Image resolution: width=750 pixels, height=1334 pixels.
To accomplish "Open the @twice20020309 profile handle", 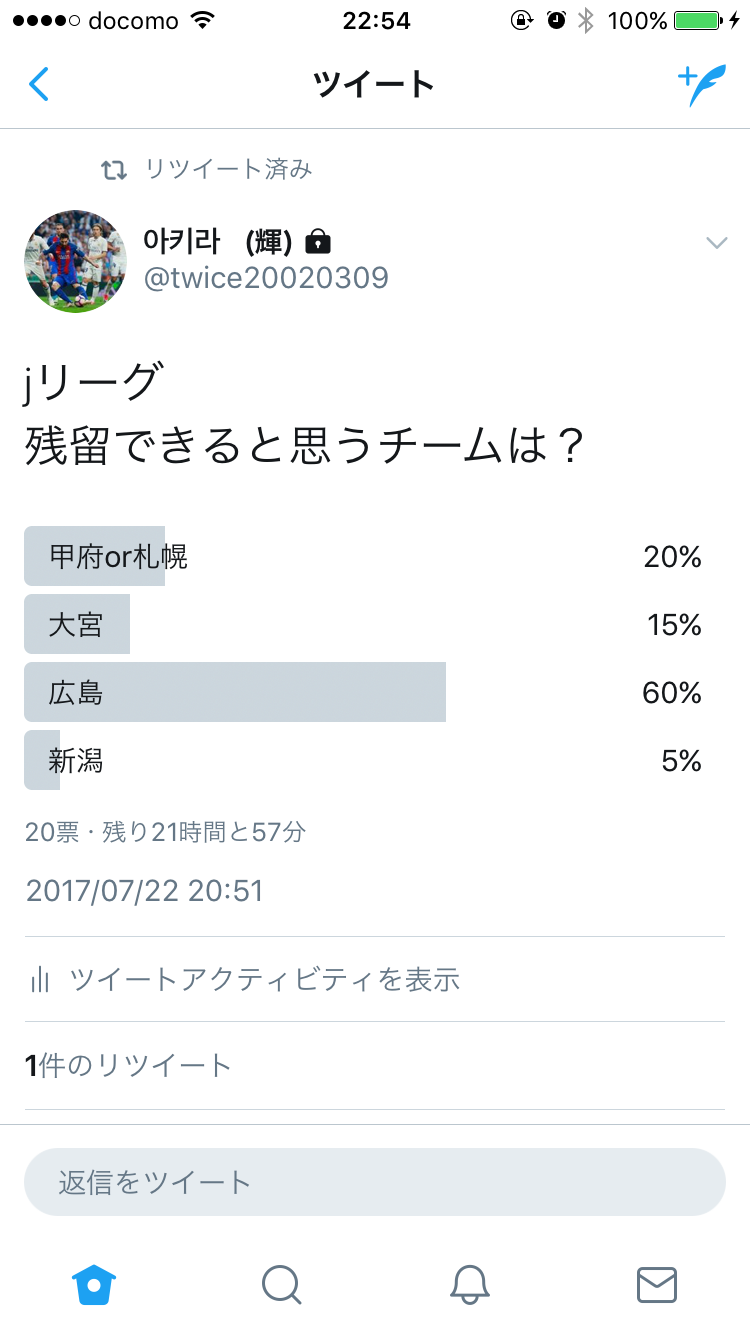I will coord(266,278).
